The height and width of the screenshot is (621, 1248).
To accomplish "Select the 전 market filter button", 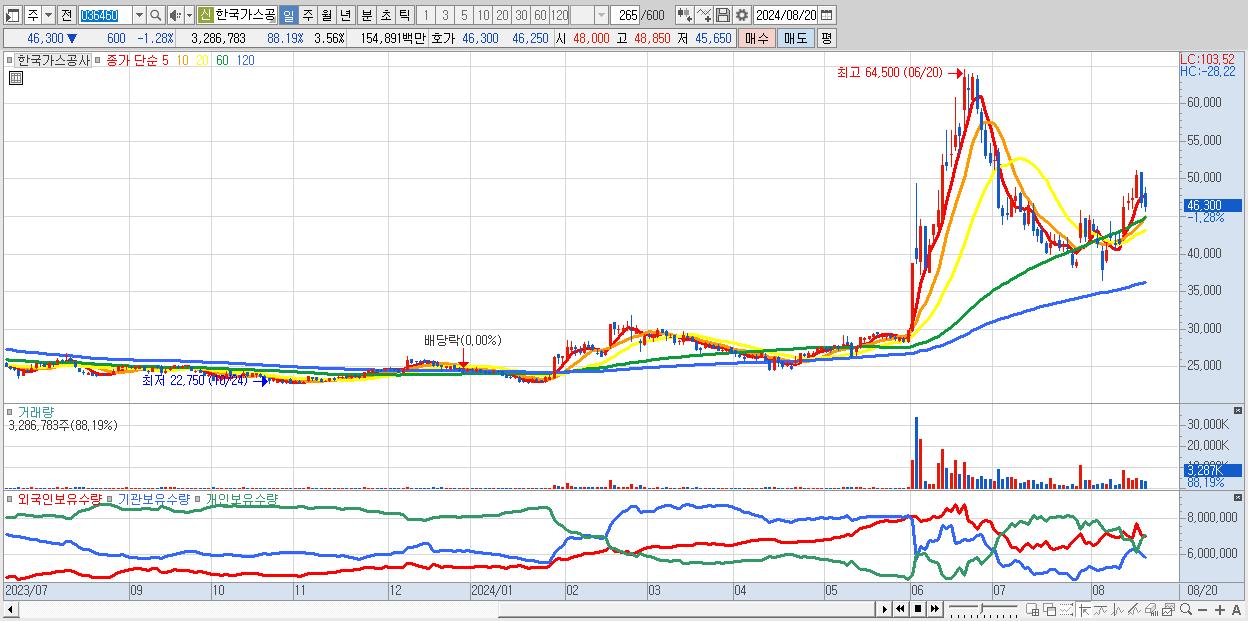I will 66,15.
